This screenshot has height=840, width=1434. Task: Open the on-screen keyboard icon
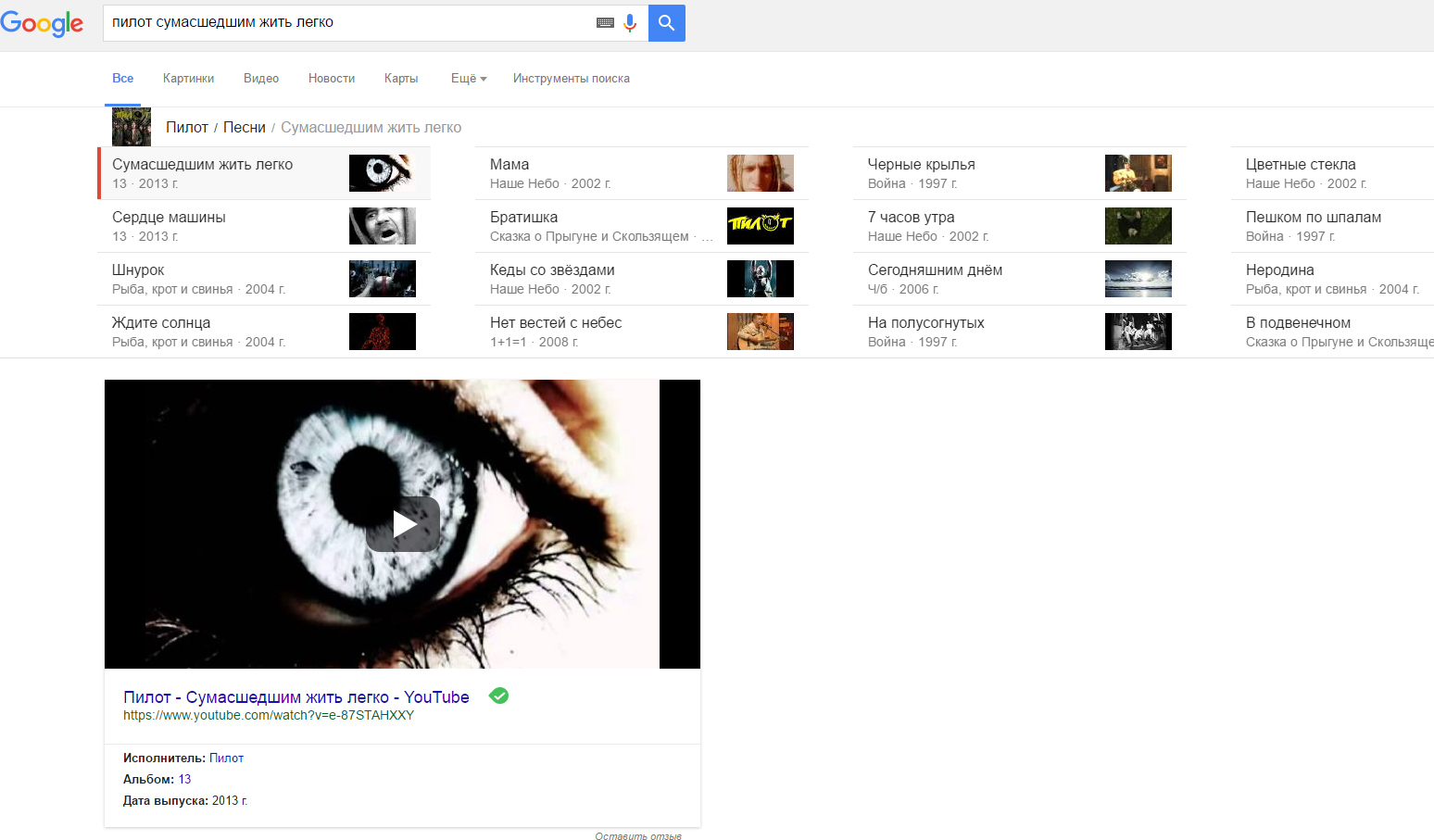(605, 23)
